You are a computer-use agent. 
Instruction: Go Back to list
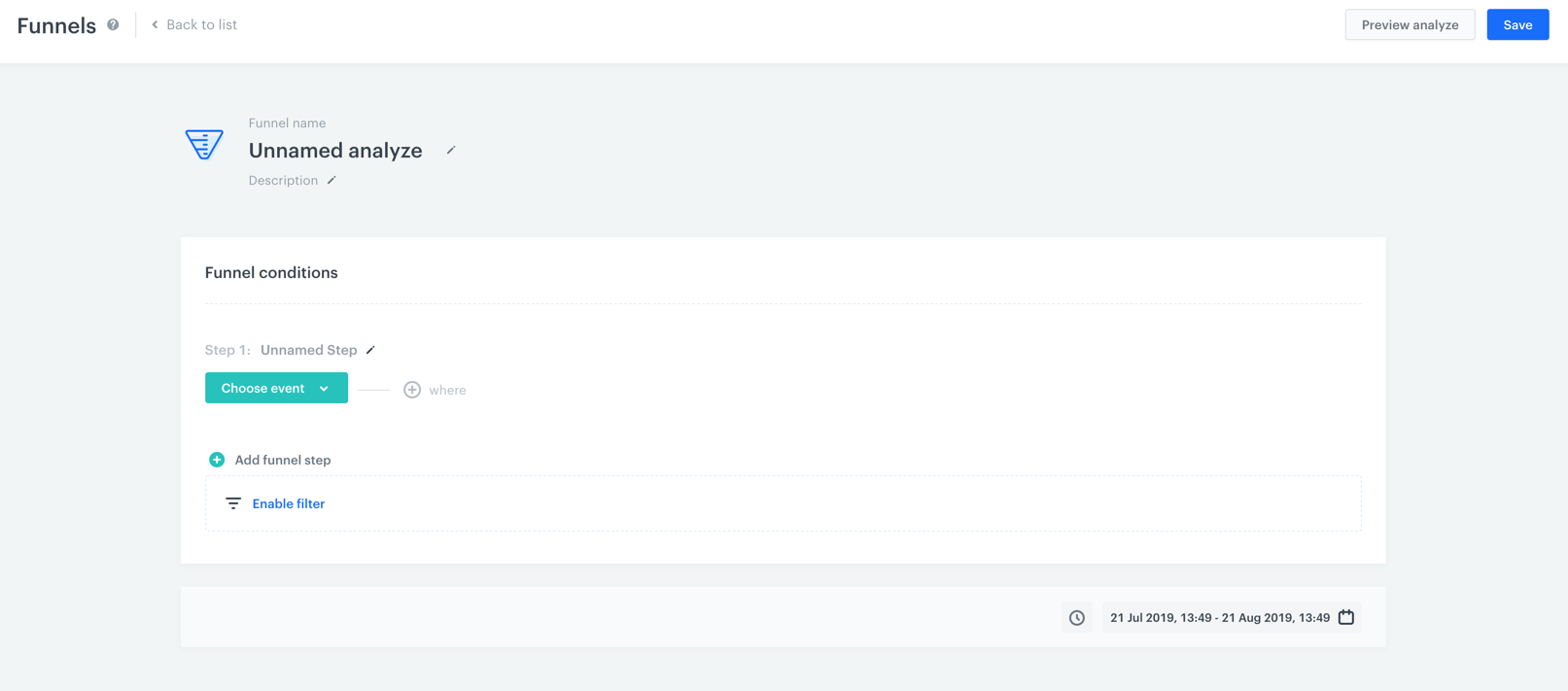(x=201, y=25)
